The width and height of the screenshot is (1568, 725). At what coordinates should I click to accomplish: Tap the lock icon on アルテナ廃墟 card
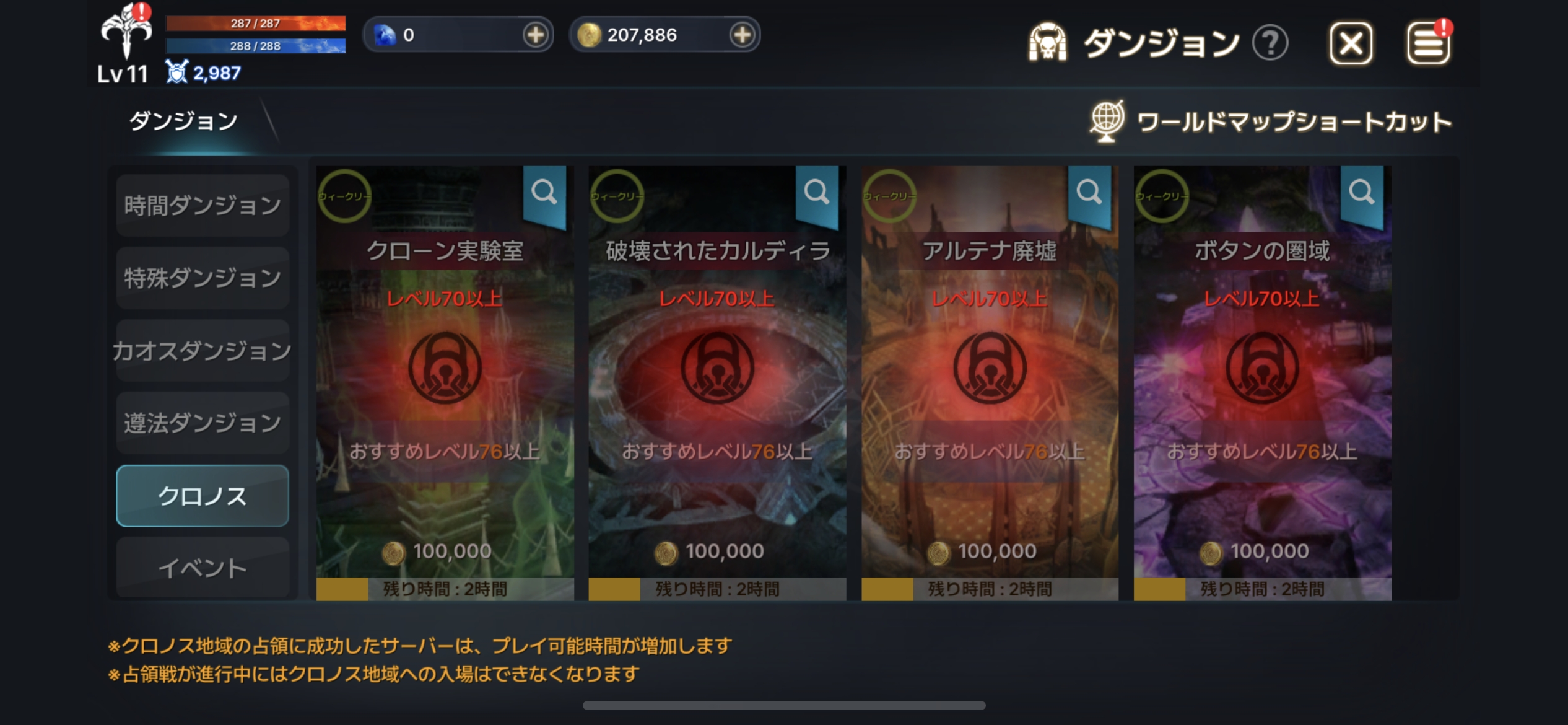click(990, 367)
